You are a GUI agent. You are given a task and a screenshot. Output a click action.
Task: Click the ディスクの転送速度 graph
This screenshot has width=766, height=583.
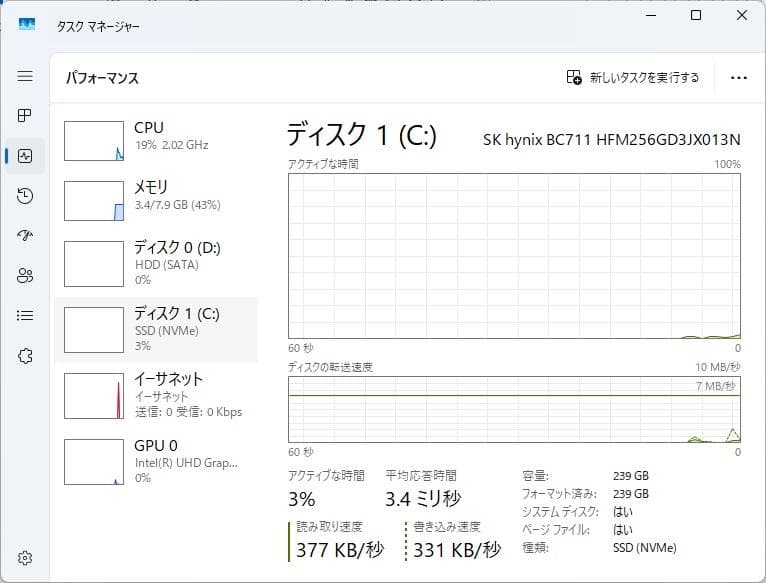[x=514, y=410]
